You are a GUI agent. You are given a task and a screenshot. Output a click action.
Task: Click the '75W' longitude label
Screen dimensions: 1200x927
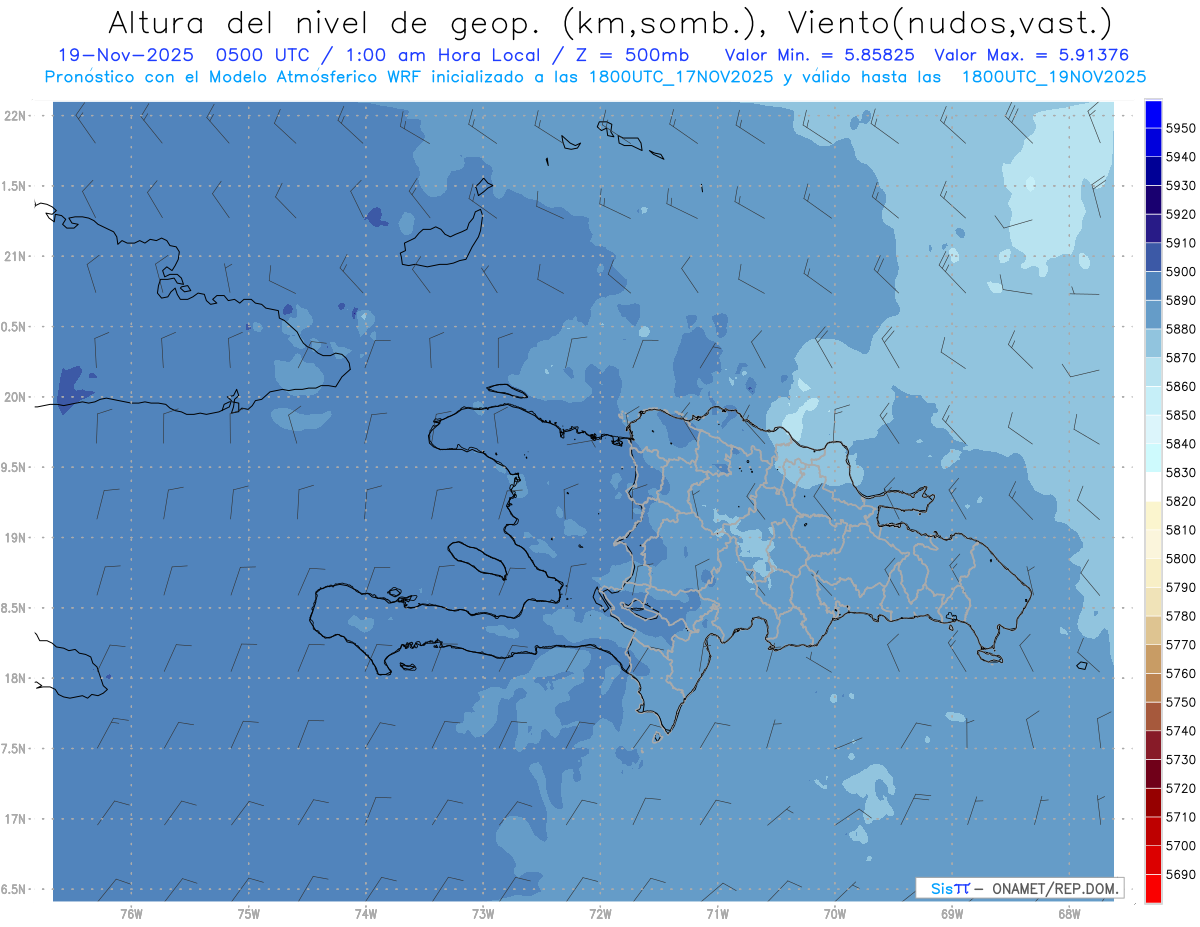tap(249, 913)
